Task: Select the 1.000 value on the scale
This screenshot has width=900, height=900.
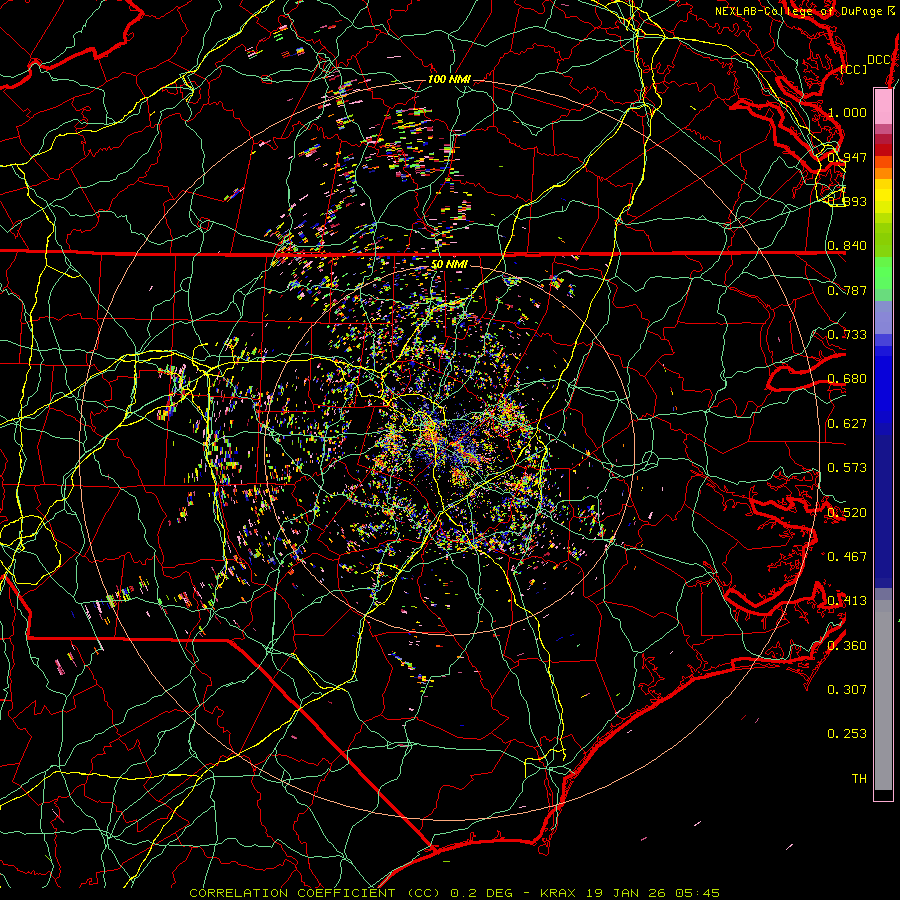Action: 847,112
